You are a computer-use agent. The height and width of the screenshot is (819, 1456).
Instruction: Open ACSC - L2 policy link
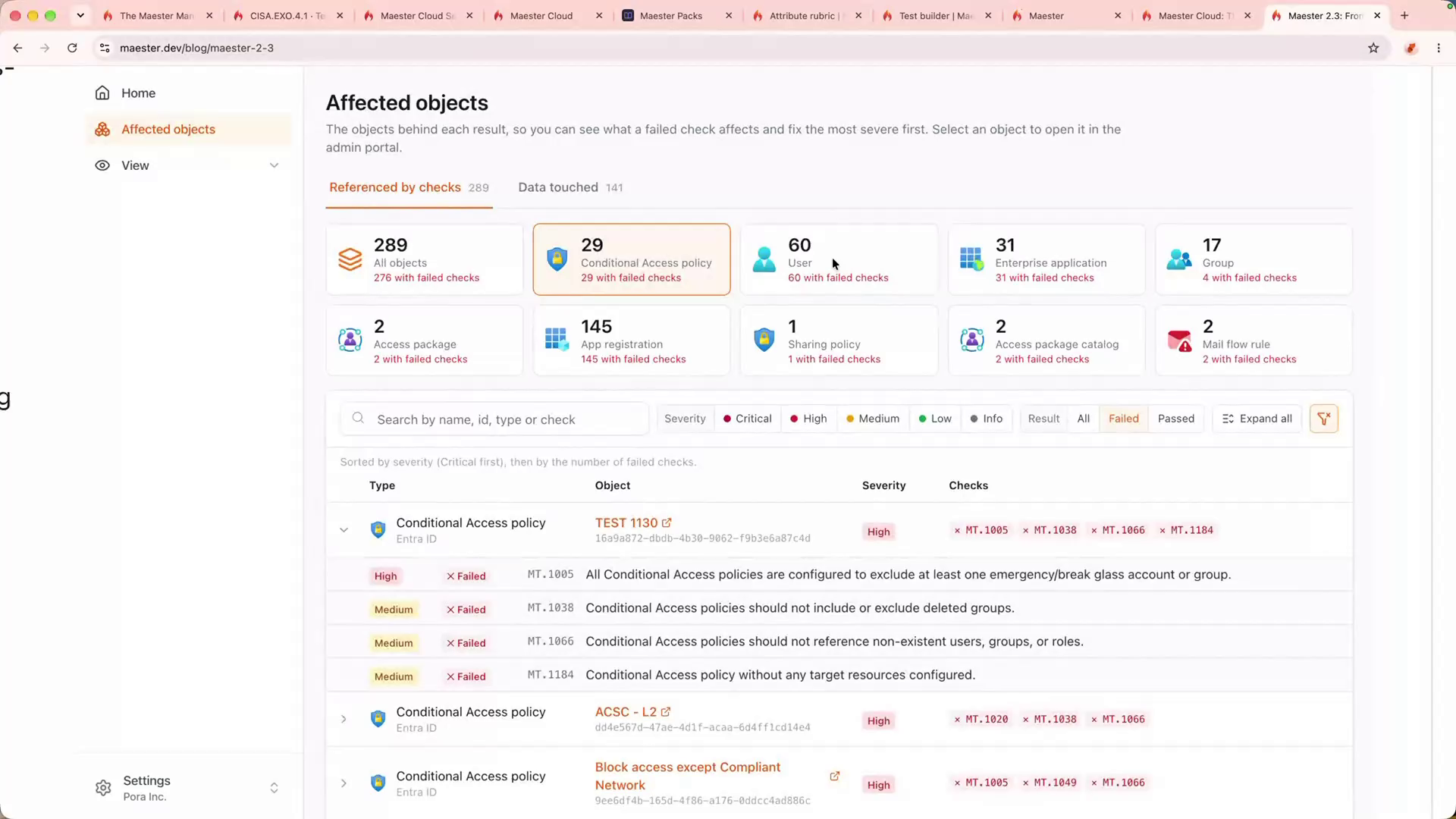pos(632,712)
